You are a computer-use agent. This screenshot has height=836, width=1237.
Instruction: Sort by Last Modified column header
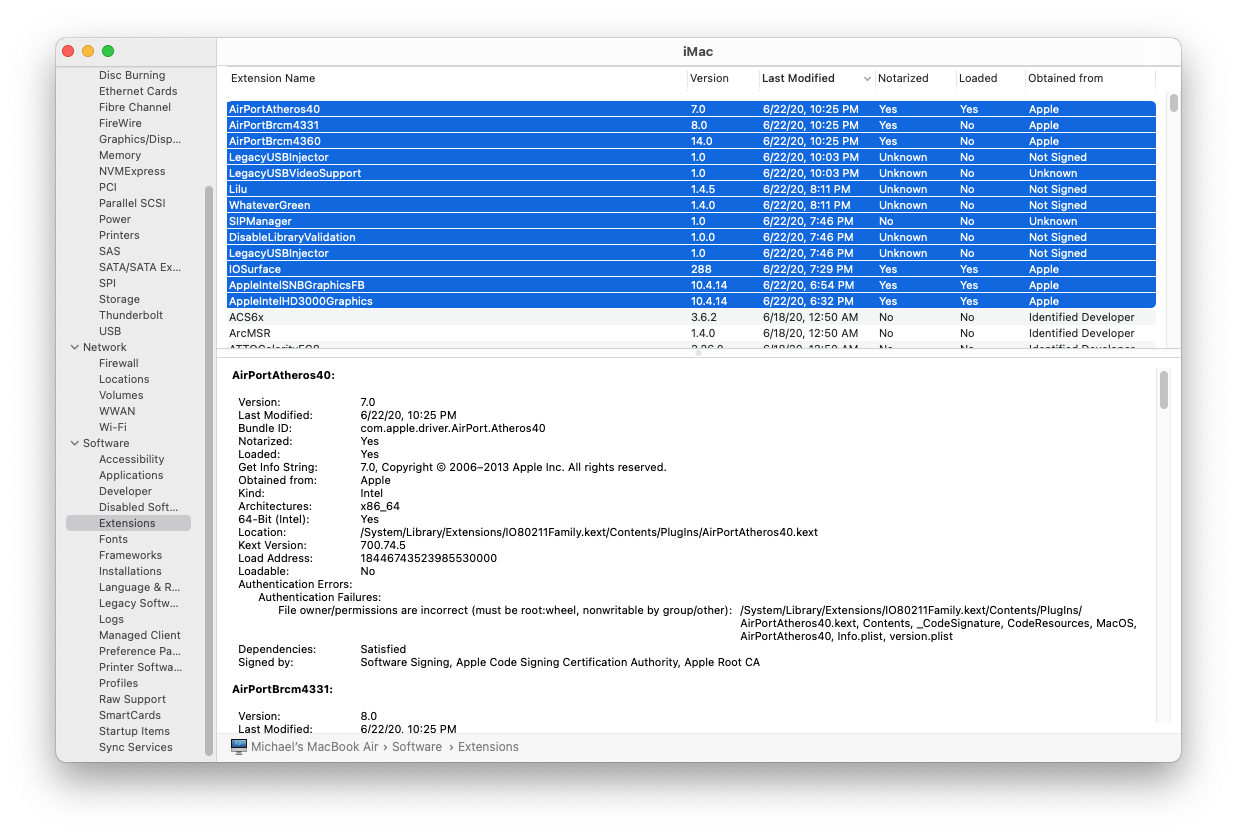pos(798,78)
